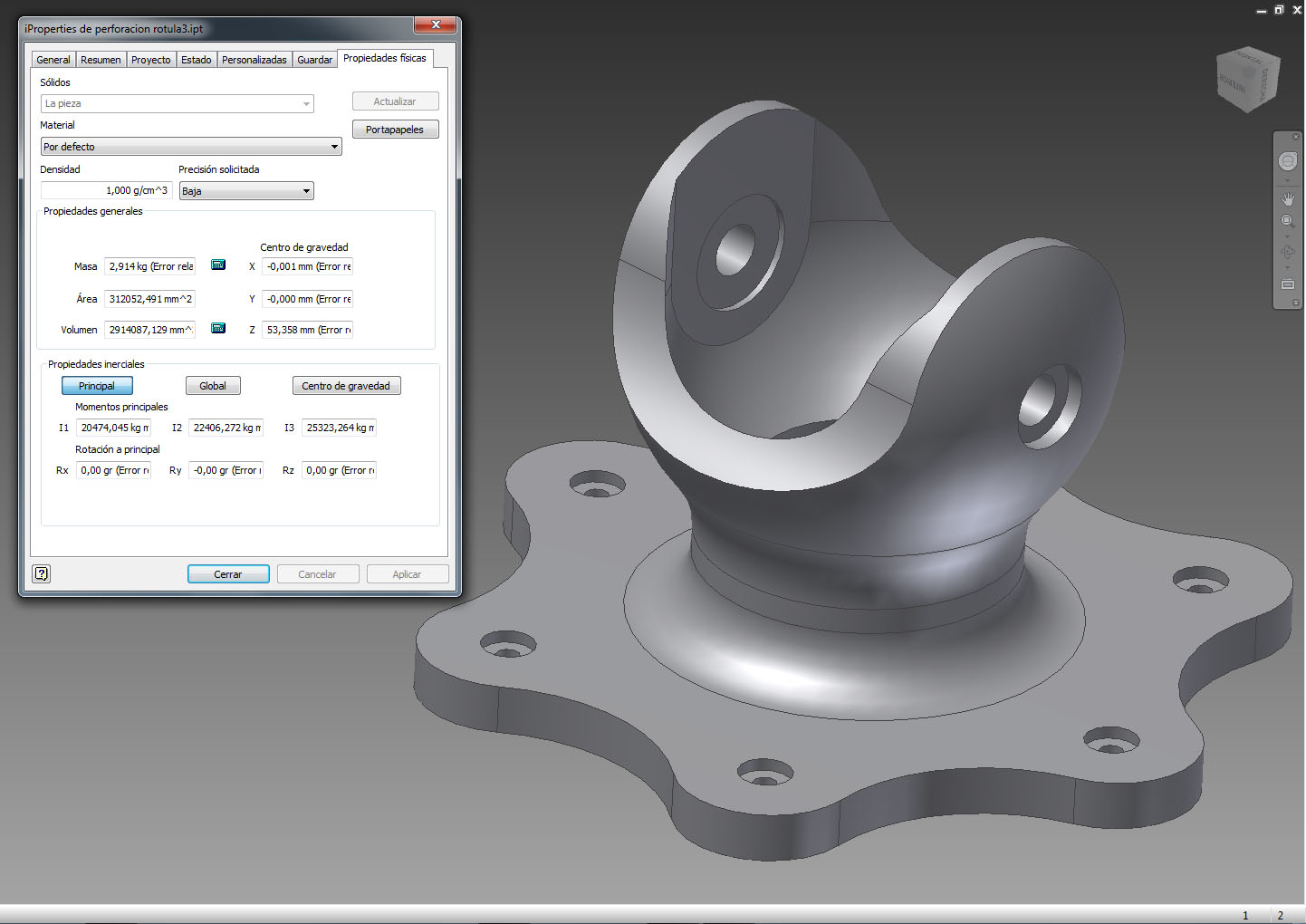Open the steering wheel navigation tool
The width and height of the screenshot is (1306, 924).
tap(1287, 161)
